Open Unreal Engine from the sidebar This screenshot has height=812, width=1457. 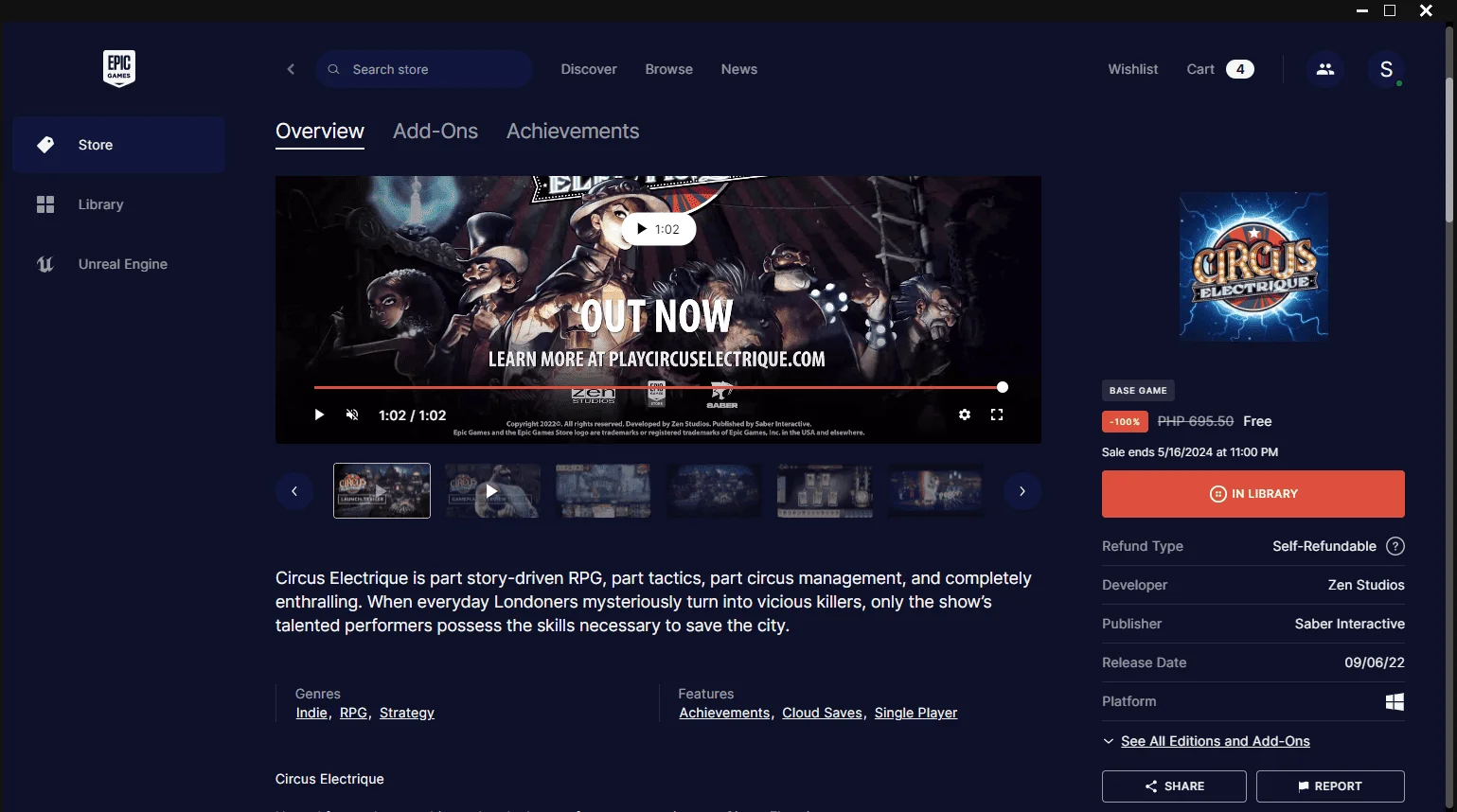(119, 264)
